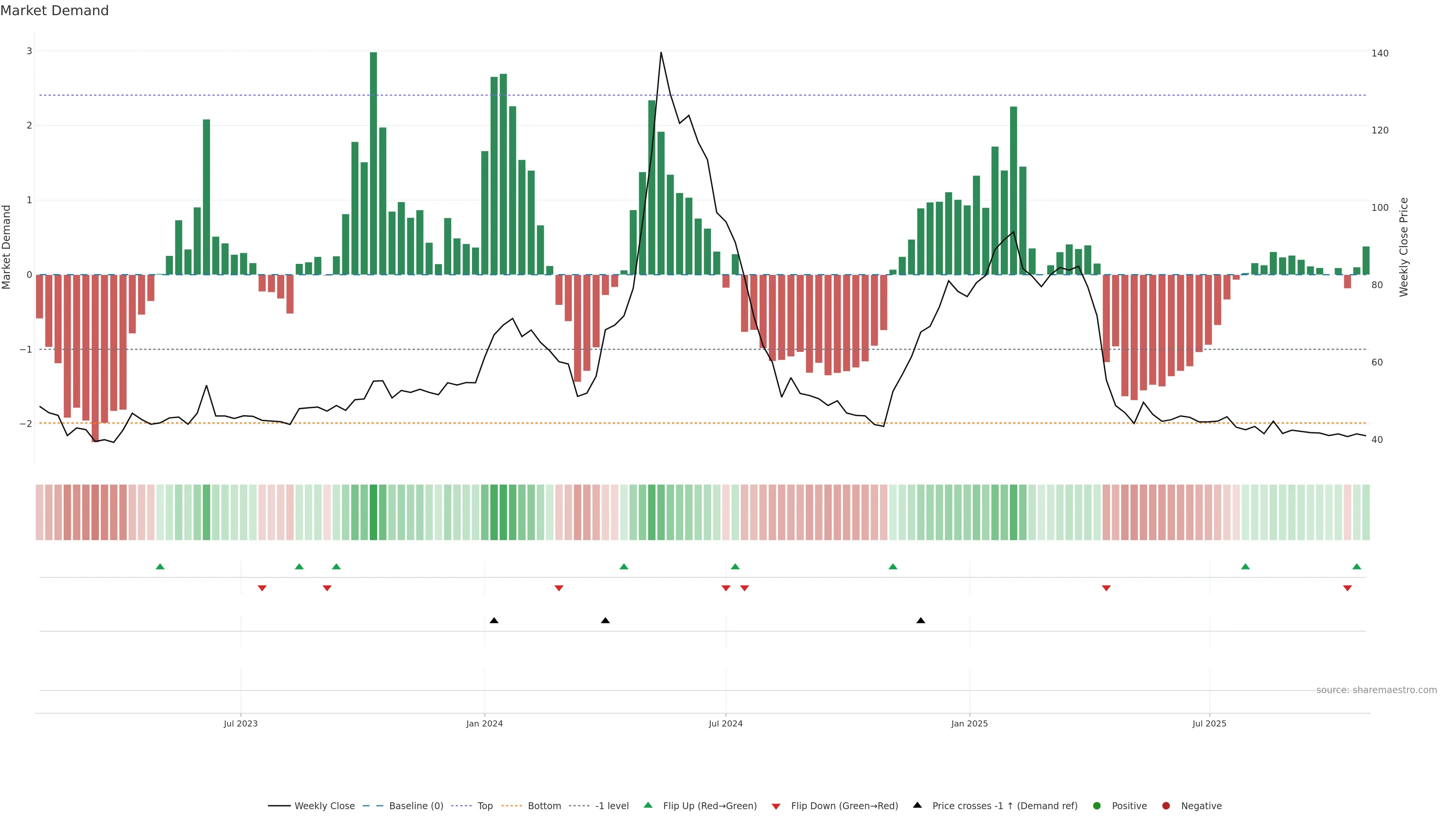
Task: Click the Flip Down red triangle legend icon
Action: (776, 806)
